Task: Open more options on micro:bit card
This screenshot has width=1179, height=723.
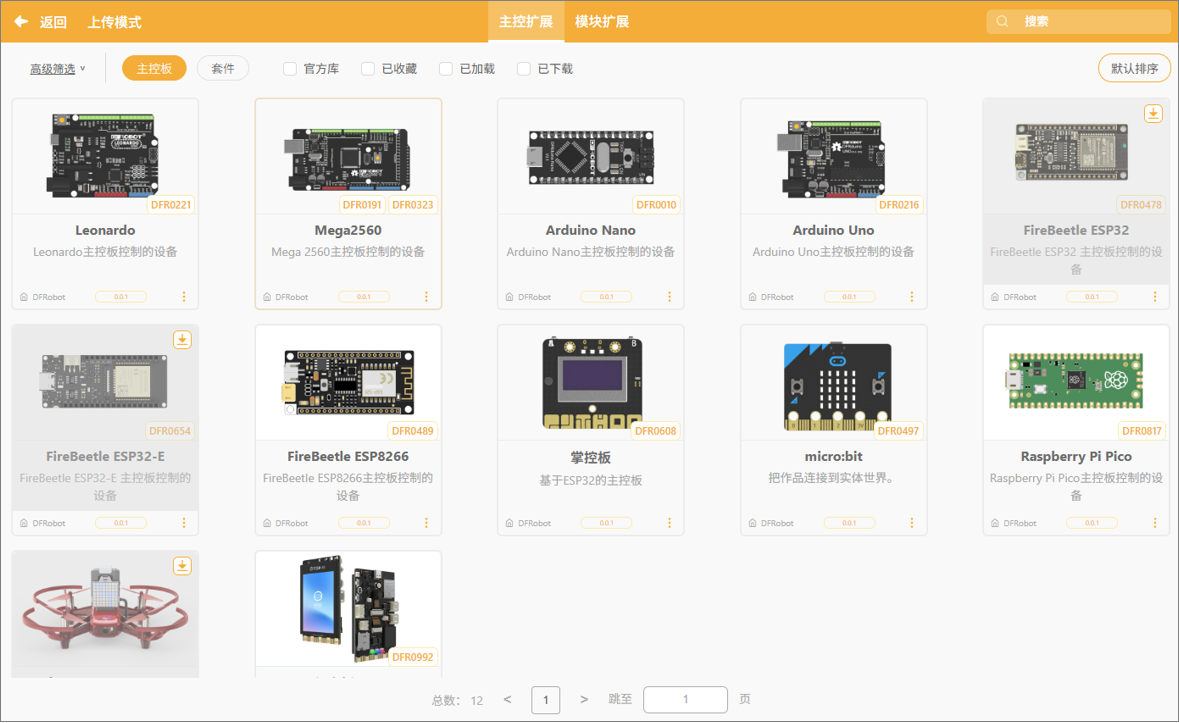Action: coord(912,523)
